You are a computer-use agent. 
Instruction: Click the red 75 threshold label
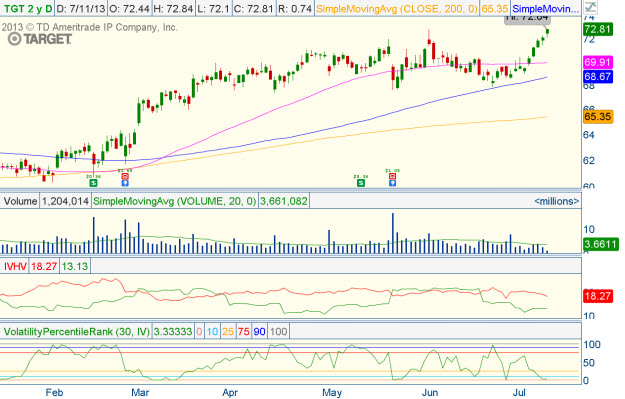pos(244,331)
